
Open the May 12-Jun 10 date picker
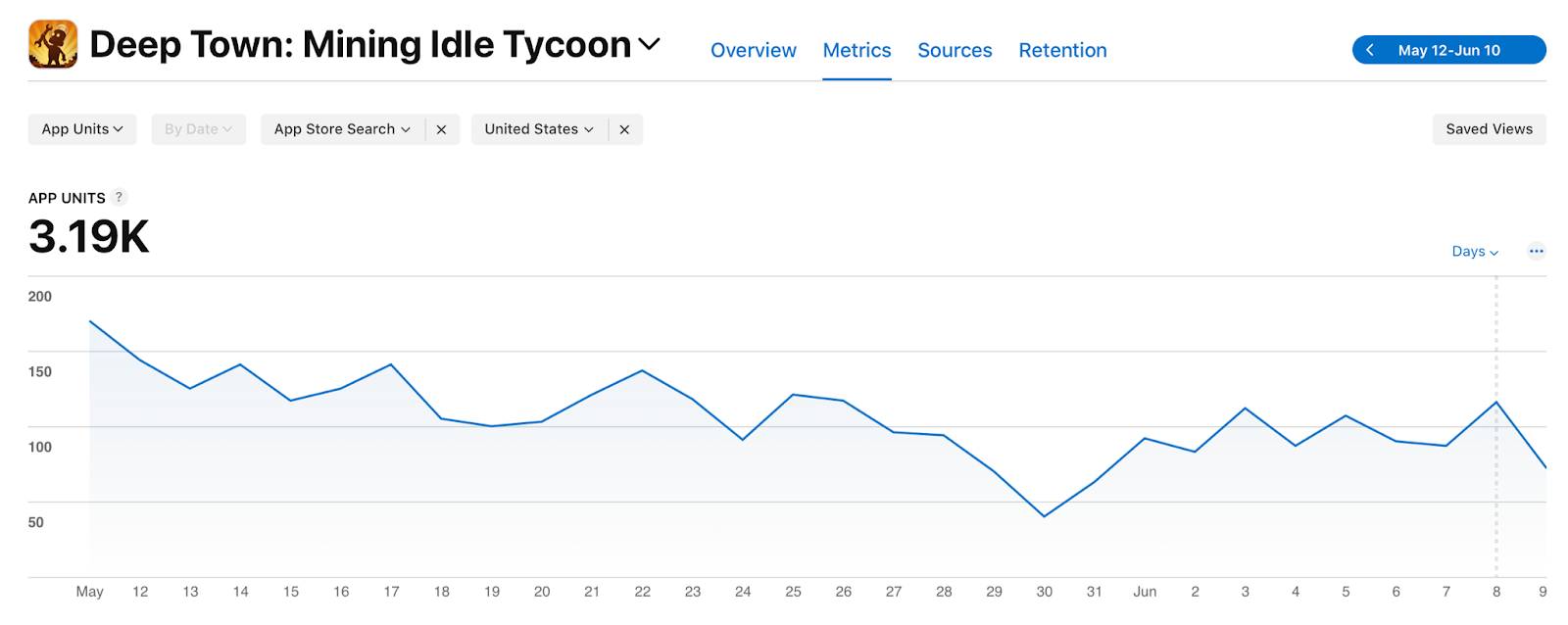(x=1448, y=50)
